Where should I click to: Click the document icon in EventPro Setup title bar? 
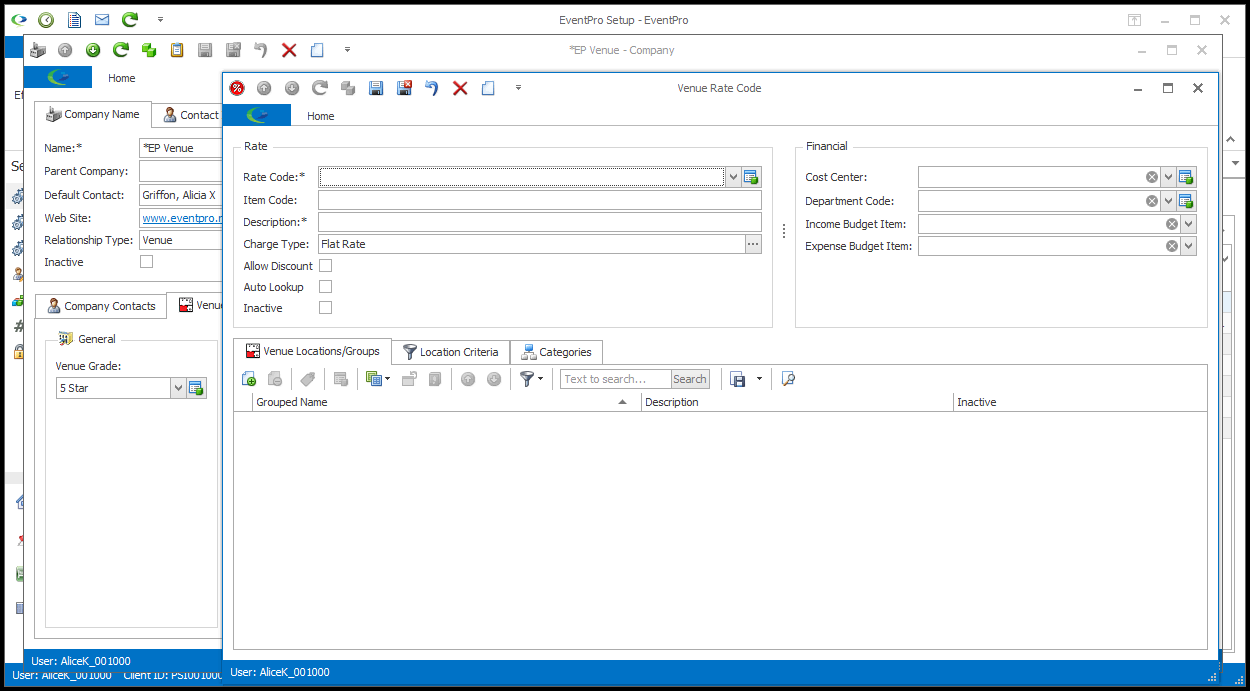(74, 20)
